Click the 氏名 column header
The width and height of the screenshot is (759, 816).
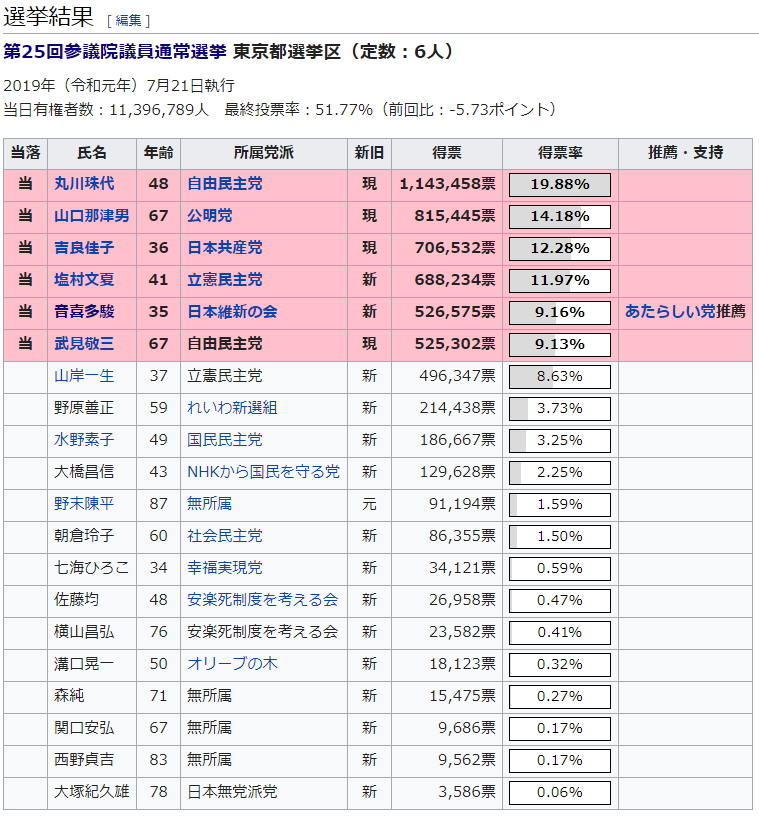pos(92,153)
